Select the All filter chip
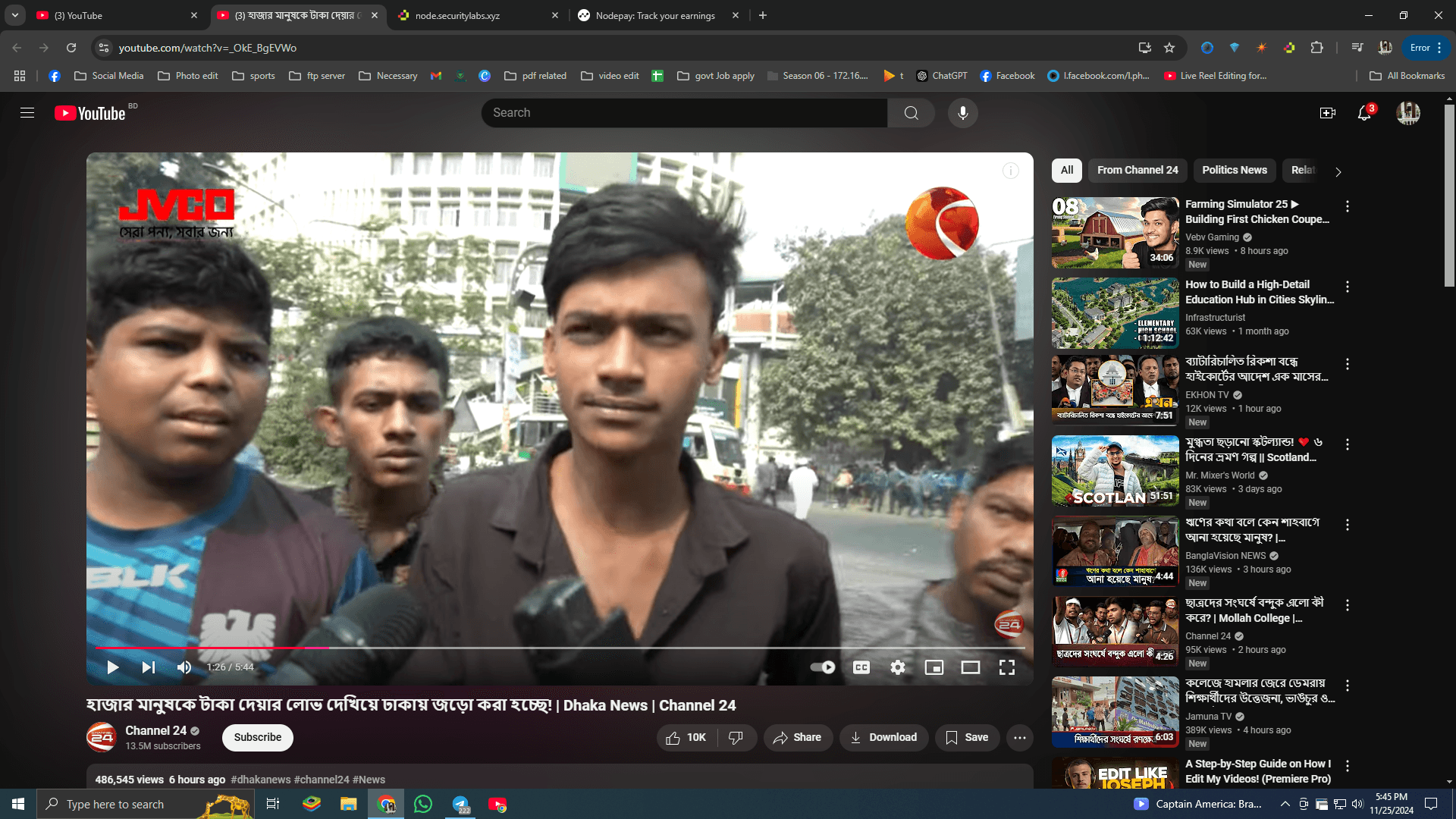 (x=1067, y=171)
